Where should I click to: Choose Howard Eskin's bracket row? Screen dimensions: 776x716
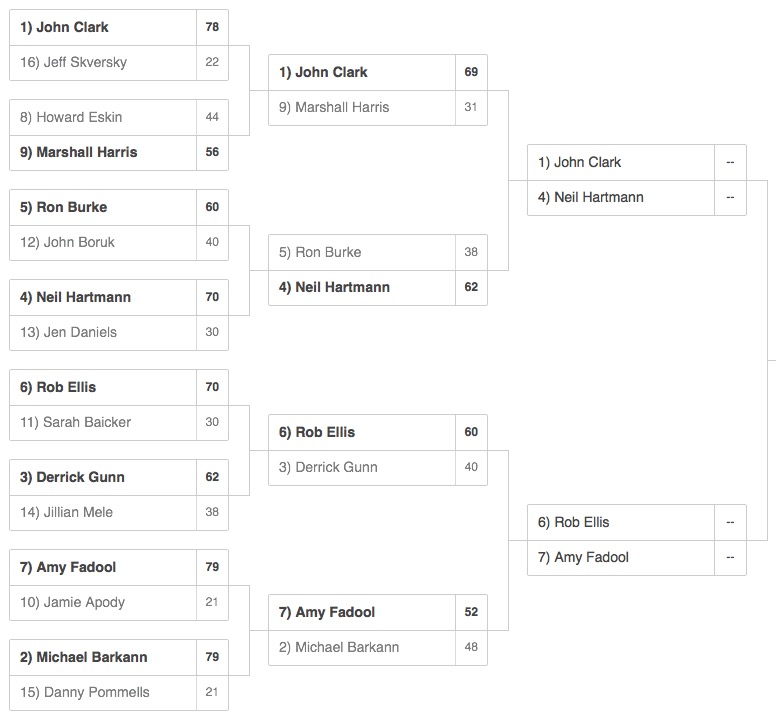click(119, 117)
